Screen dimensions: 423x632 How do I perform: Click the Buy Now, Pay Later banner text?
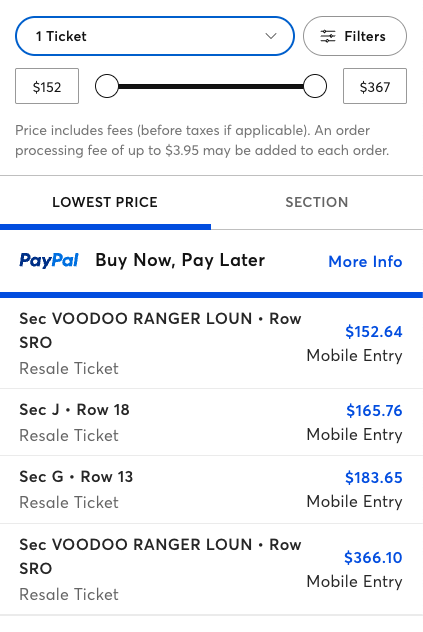point(180,260)
